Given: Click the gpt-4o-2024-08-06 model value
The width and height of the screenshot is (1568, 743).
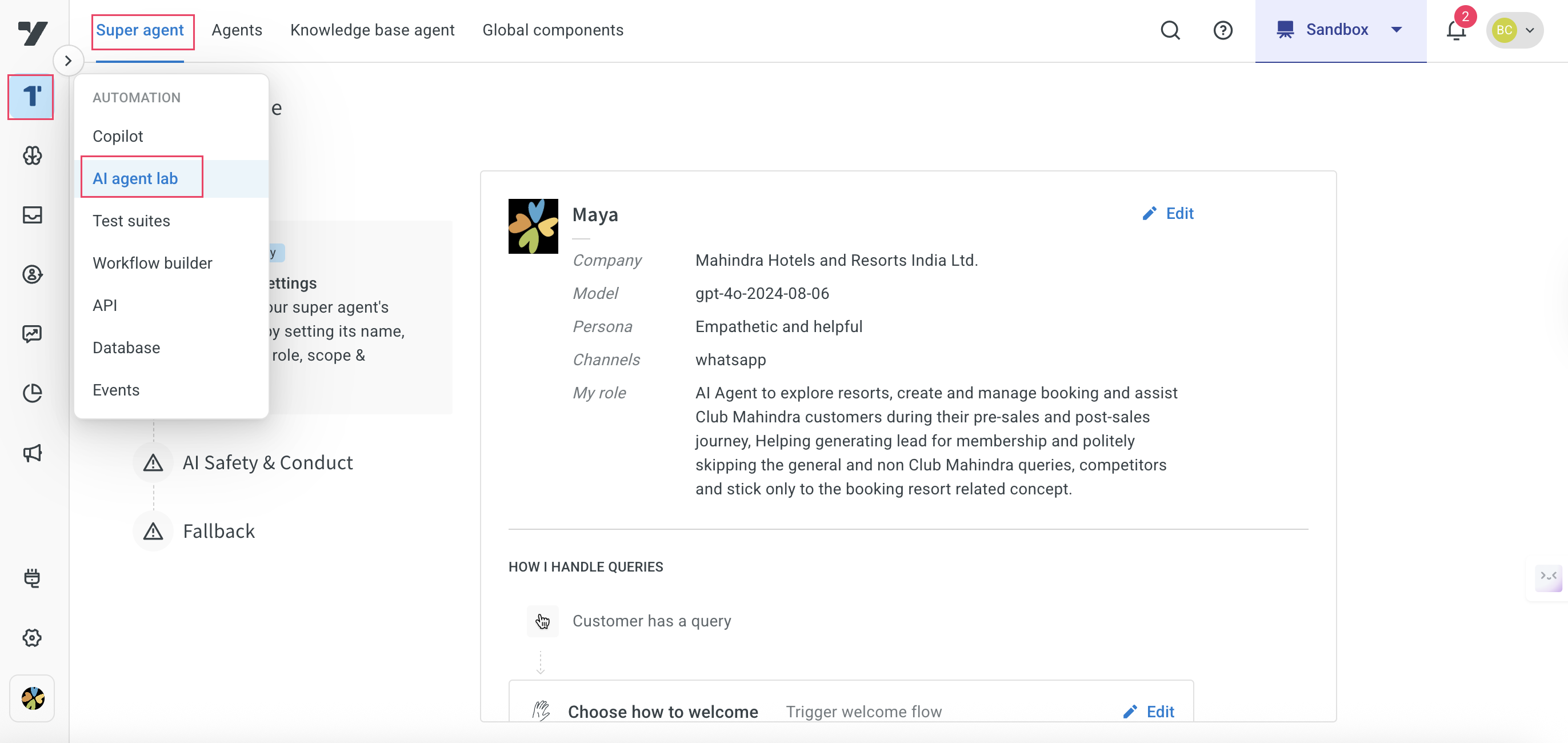Looking at the screenshot, I should (762, 294).
